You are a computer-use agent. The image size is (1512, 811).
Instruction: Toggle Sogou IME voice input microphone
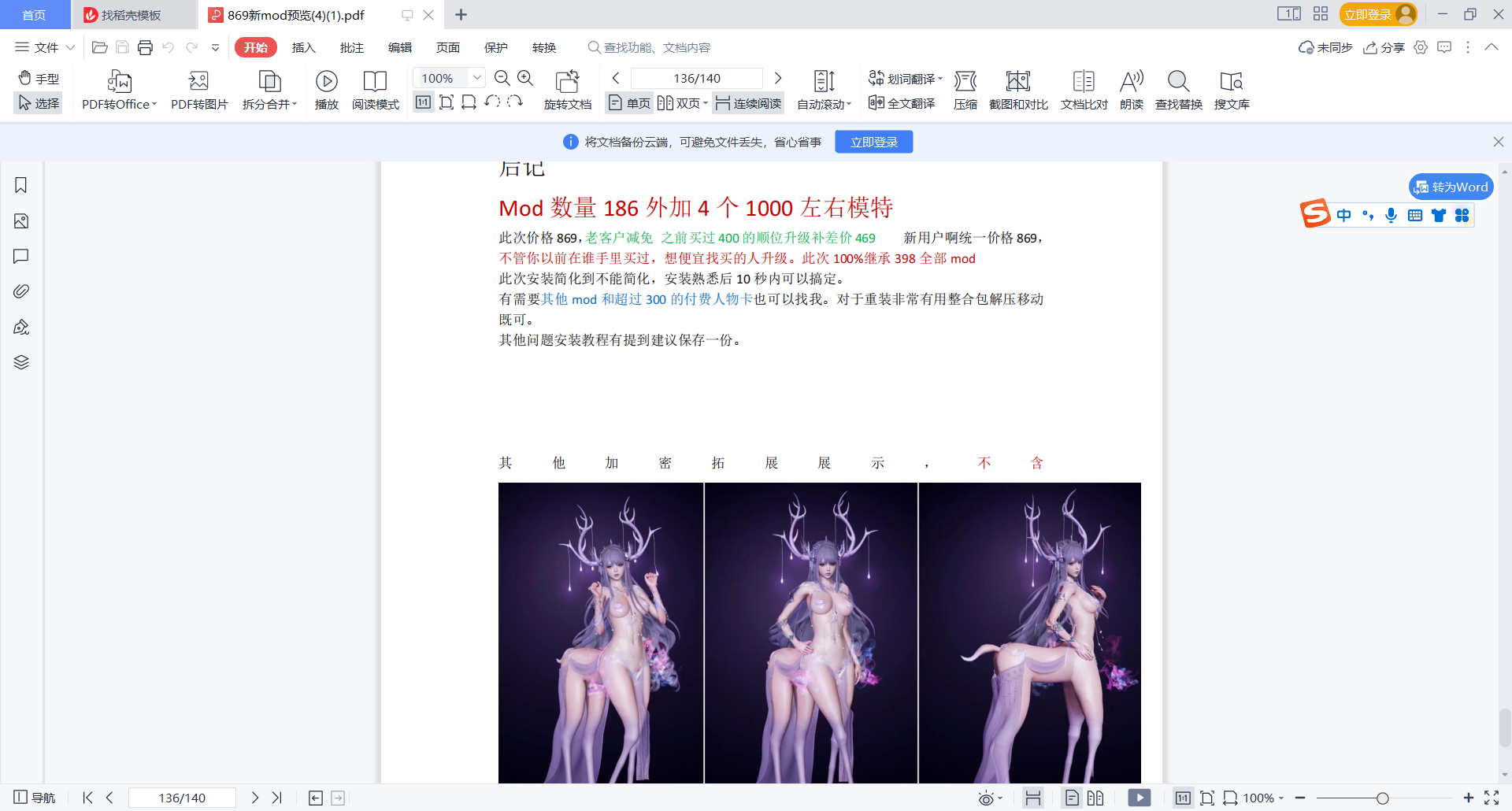coord(1392,215)
